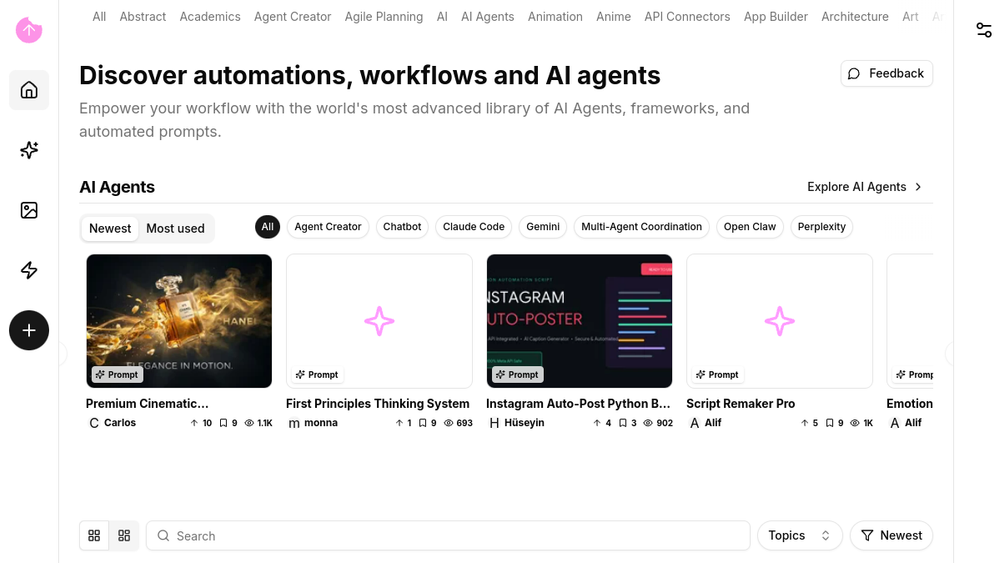Open Script Remaker Pro title
This screenshot has width=1000, height=563.
[740, 404]
